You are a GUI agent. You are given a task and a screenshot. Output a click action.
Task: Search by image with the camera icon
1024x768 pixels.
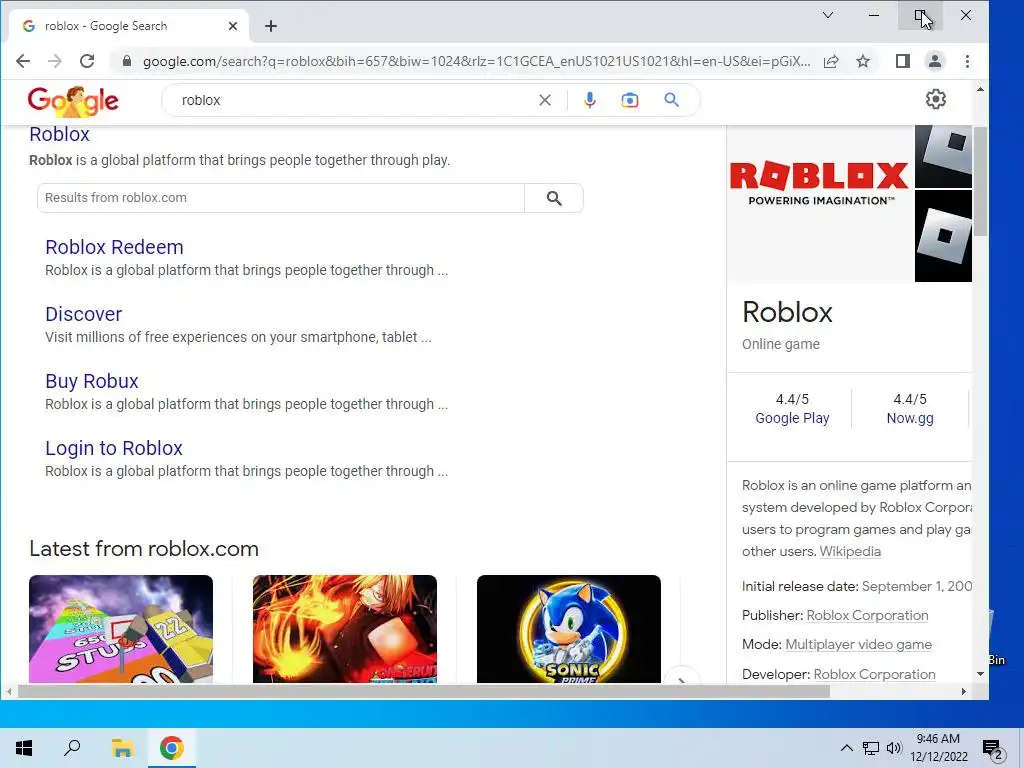click(x=630, y=100)
